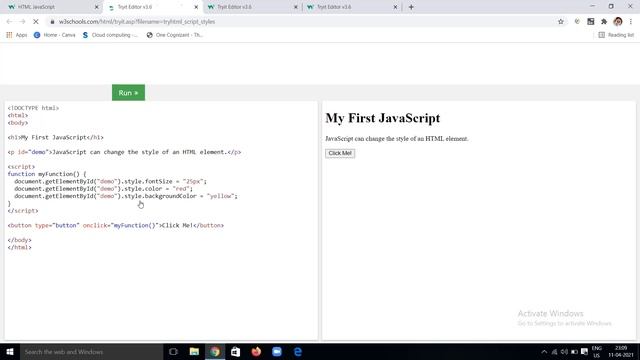Click the green Run button
Image resolution: width=640 pixels, height=360 pixels.
point(128,93)
